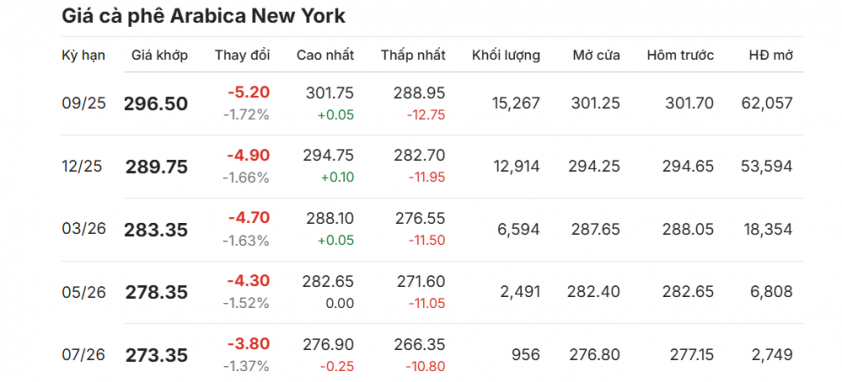Select the 03/26 contract term
This screenshot has height=382, width=842.
(84, 229)
